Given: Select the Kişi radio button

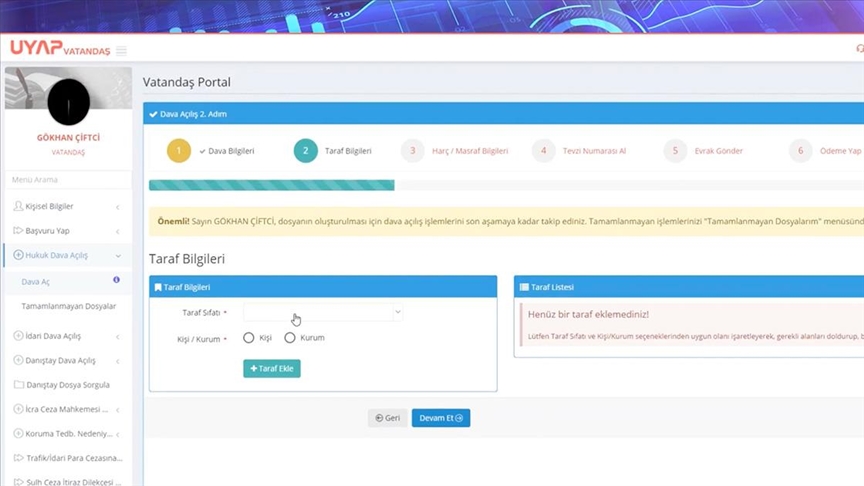Looking at the screenshot, I should click(x=249, y=338).
